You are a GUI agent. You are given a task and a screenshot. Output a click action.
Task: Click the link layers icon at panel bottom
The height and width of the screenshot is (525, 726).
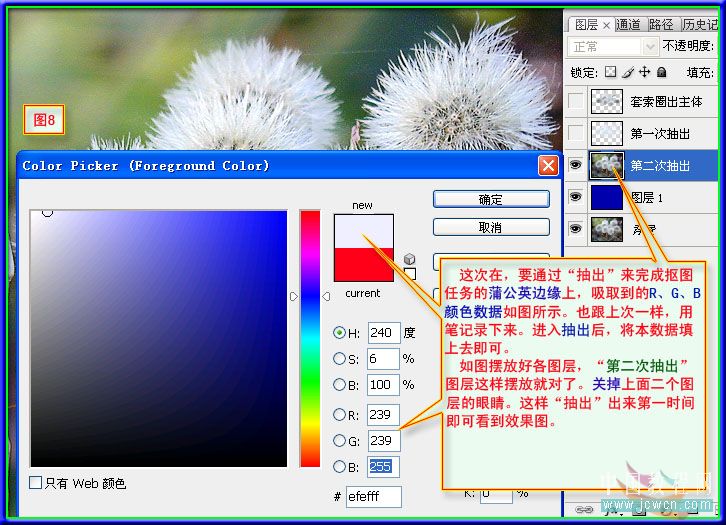[583, 509]
